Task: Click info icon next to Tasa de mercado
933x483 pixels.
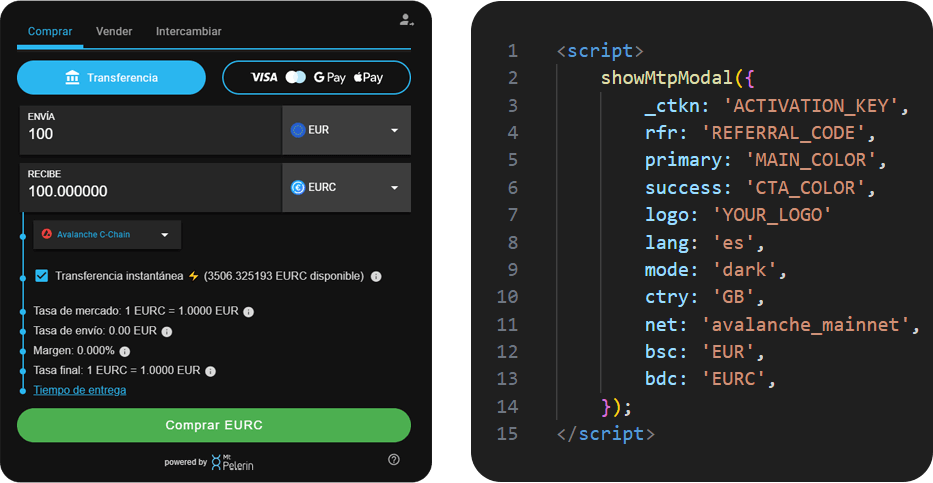Action: pos(248,312)
